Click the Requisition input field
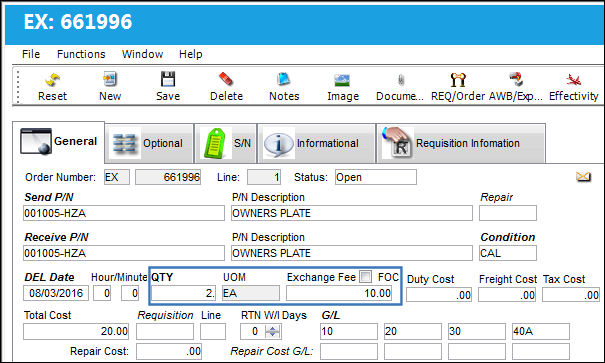Screen dimensions: 605x363 (x=165, y=331)
